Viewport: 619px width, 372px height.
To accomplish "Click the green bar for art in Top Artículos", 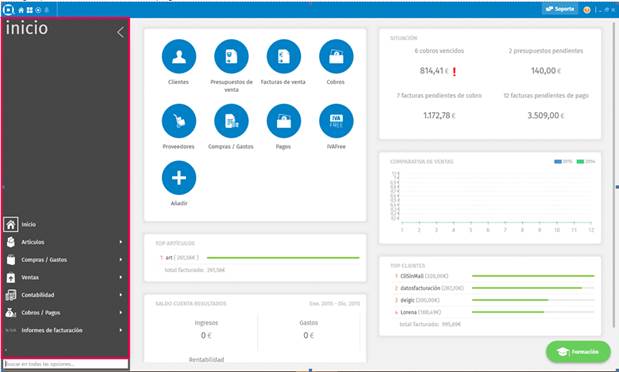I will tap(283, 258).
